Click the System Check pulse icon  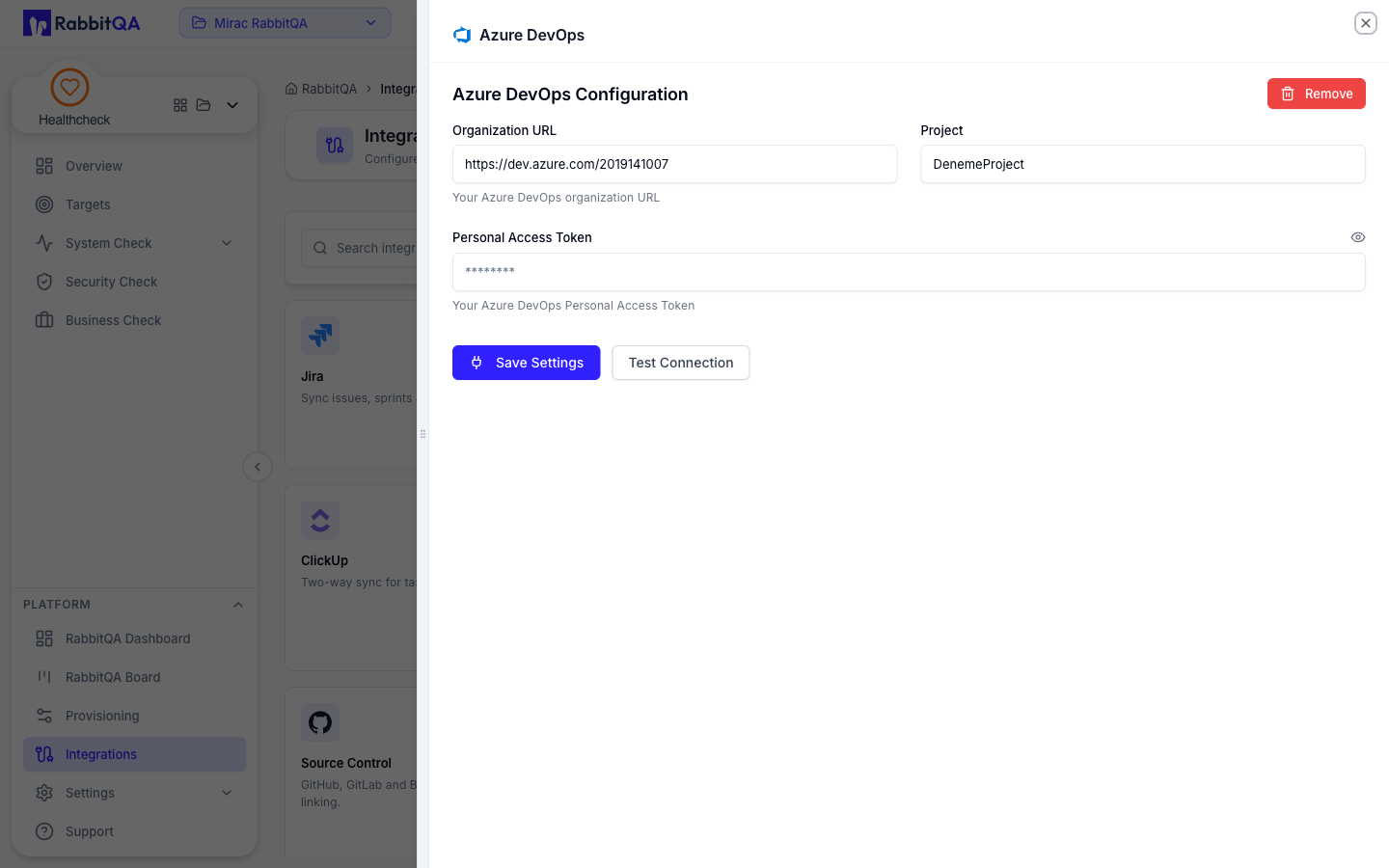coord(44,243)
